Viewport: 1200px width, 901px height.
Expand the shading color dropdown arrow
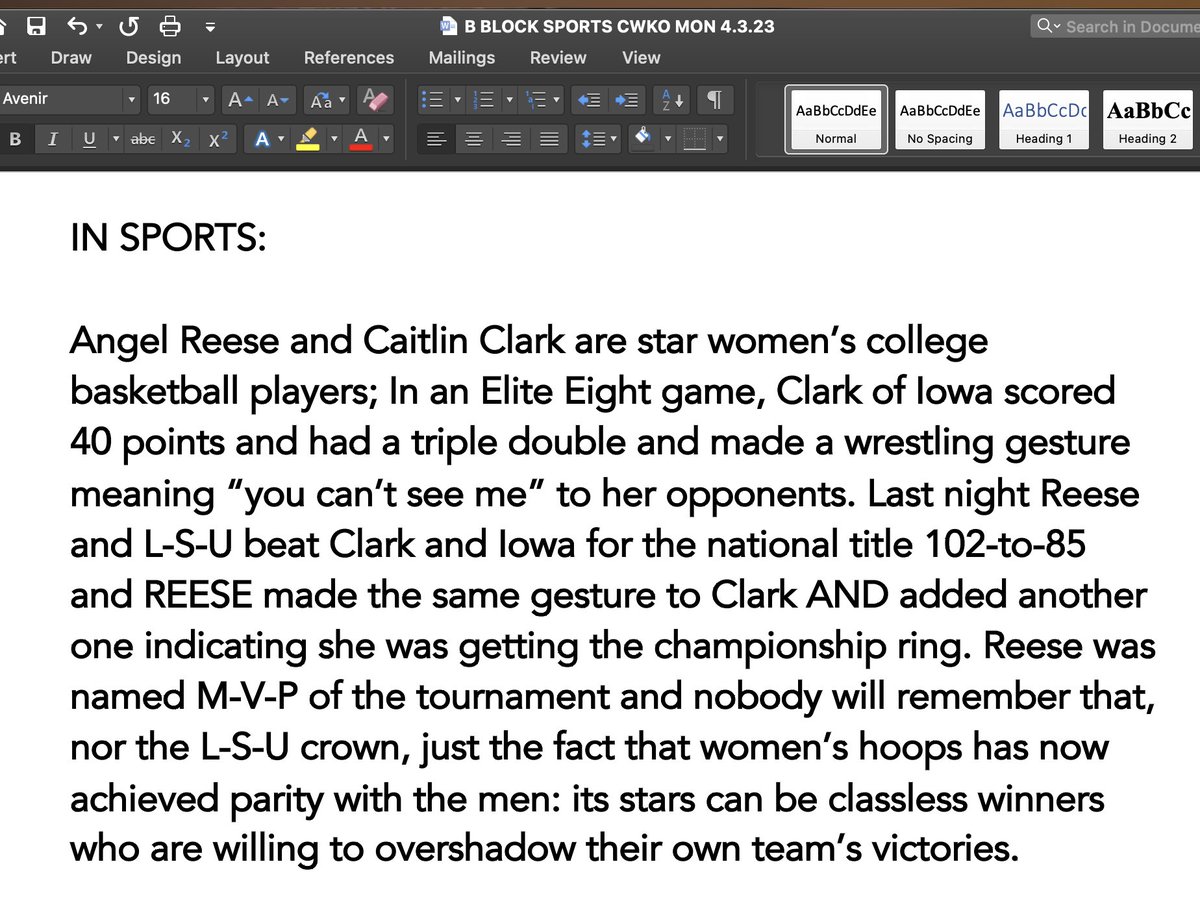[668, 140]
